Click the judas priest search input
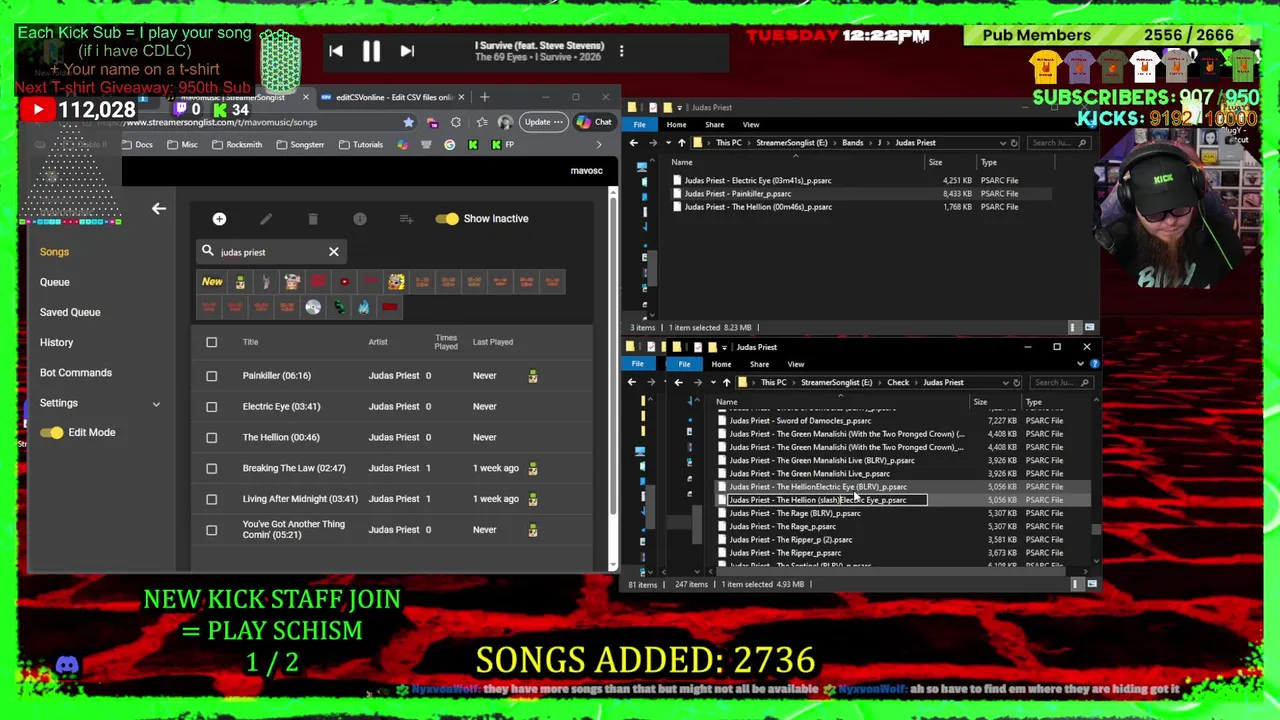 pyautogui.click(x=270, y=252)
